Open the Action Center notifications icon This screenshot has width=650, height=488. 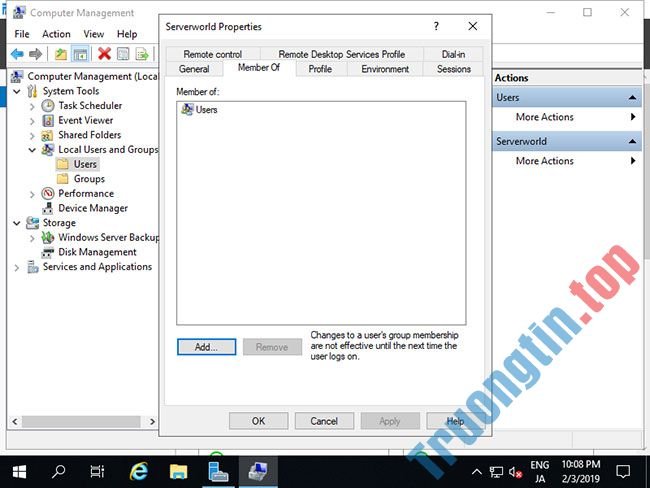(x=623, y=472)
